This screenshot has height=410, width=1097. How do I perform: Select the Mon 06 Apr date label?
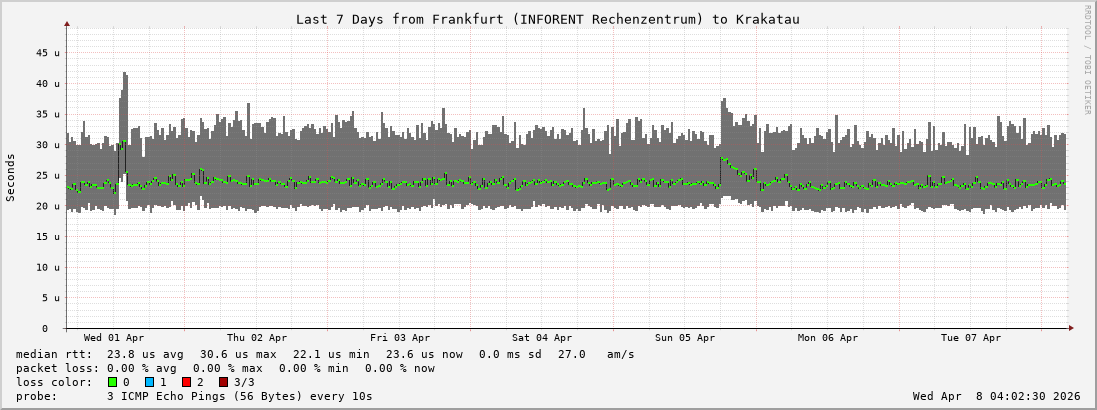[x=828, y=338]
